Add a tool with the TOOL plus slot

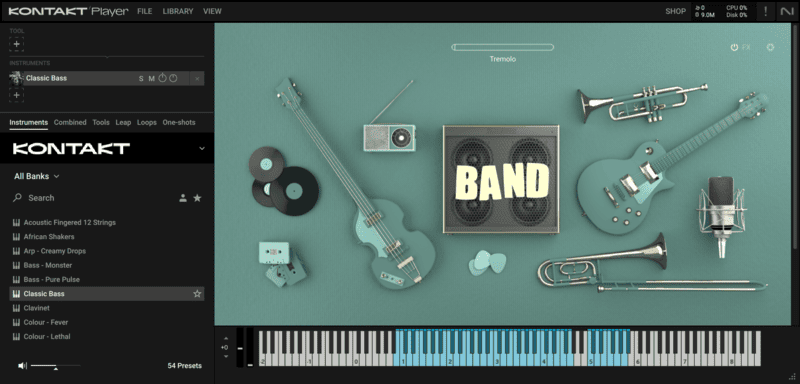tap(16, 44)
